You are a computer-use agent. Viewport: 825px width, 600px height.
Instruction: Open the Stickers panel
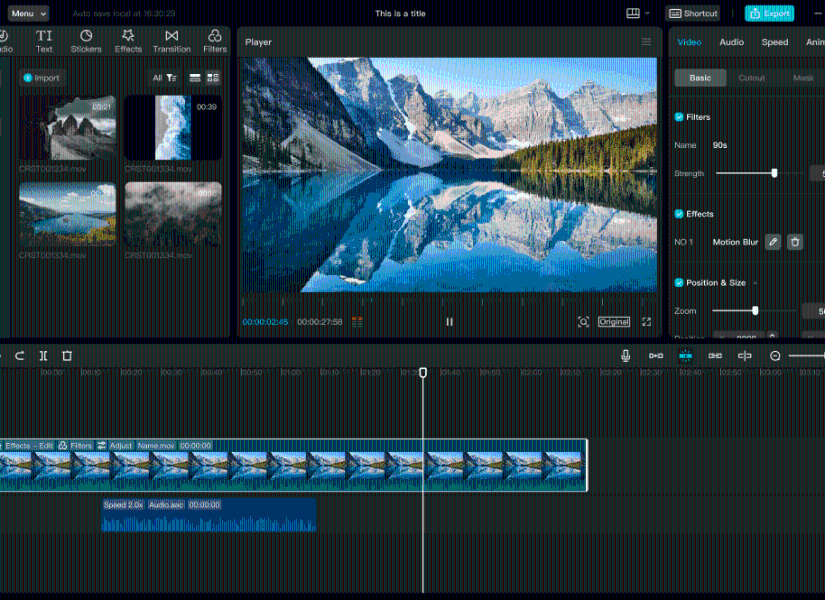86,41
